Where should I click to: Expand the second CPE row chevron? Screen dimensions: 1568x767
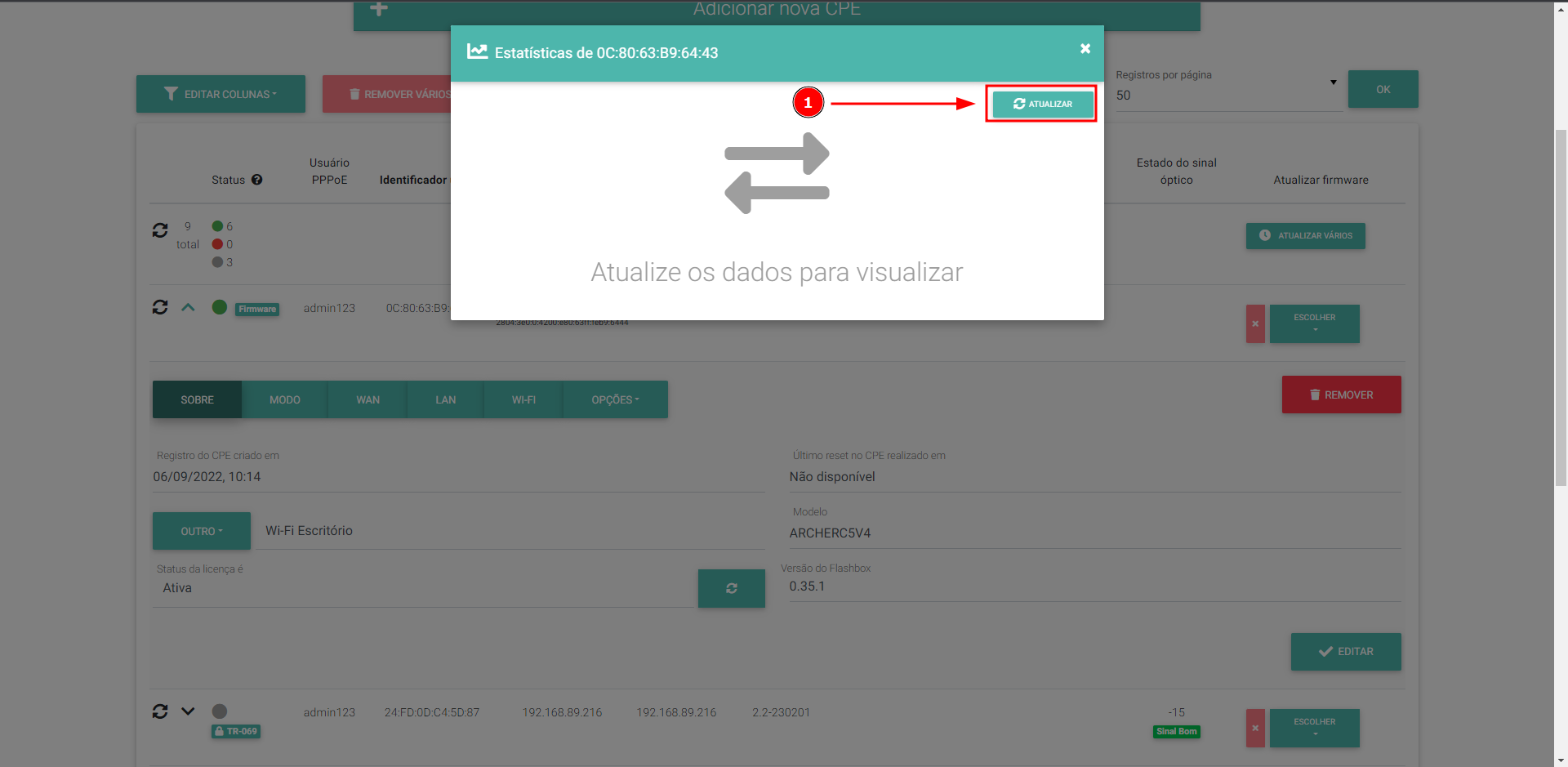188,711
